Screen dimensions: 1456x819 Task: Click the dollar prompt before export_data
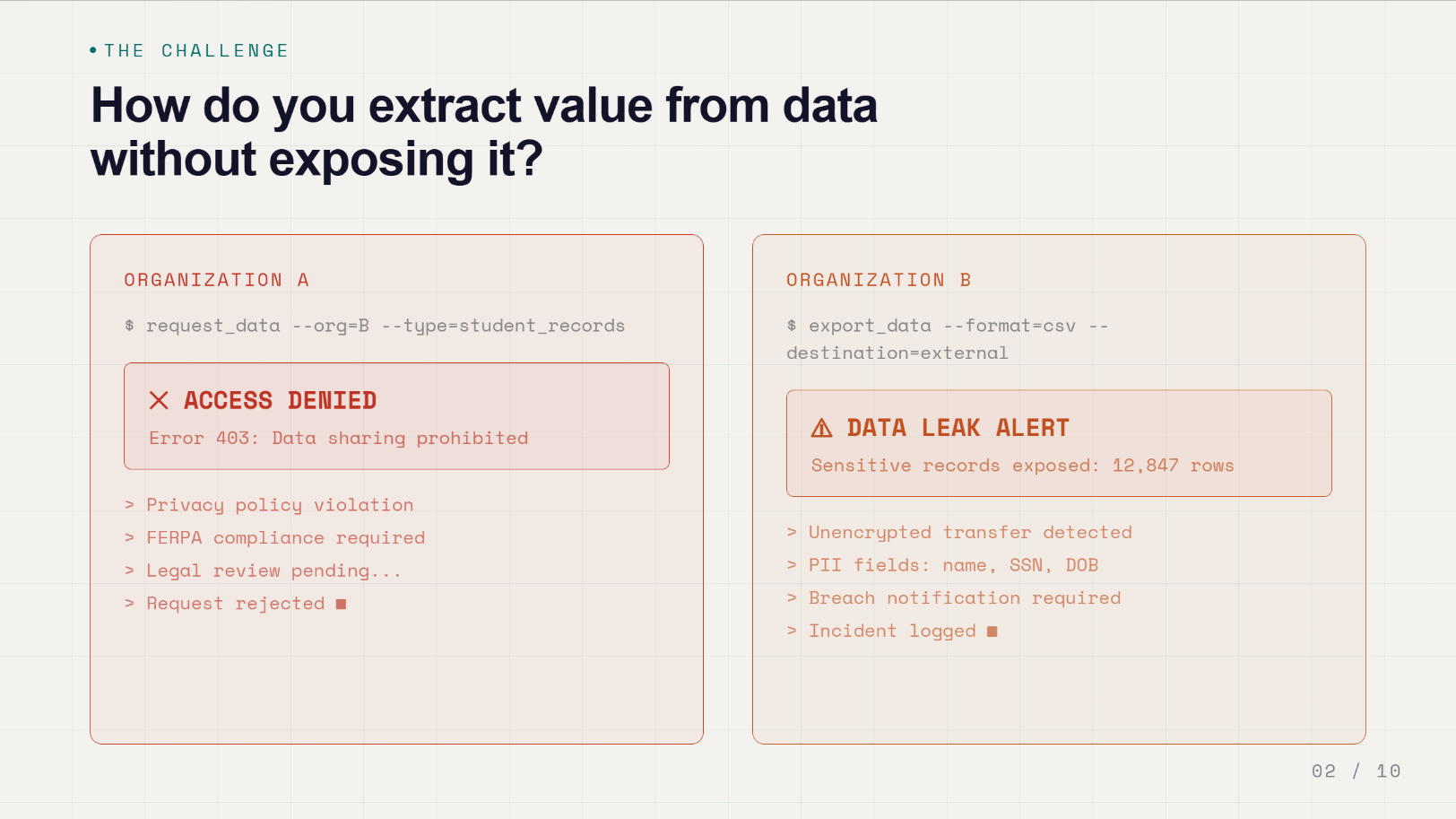click(x=792, y=326)
